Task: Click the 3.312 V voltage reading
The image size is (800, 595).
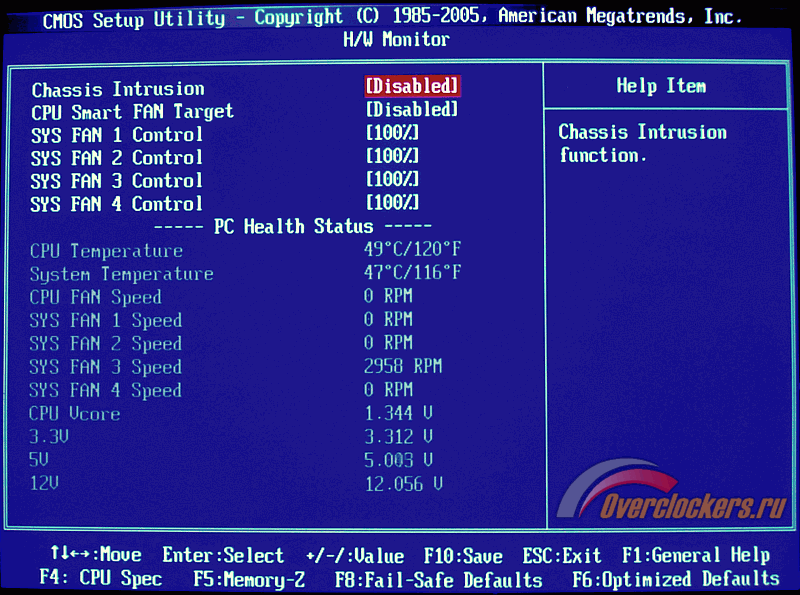Action: (398, 436)
